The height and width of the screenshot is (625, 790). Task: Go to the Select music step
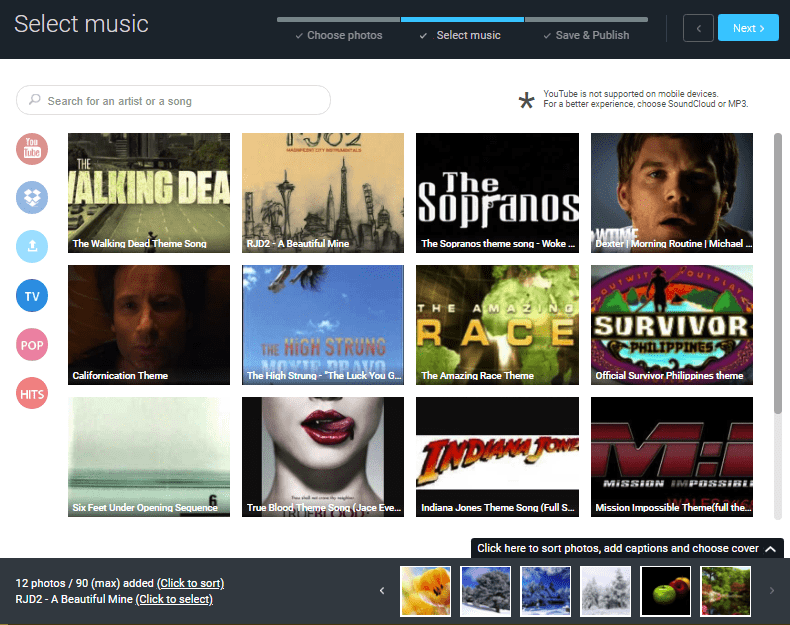tap(460, 35)
